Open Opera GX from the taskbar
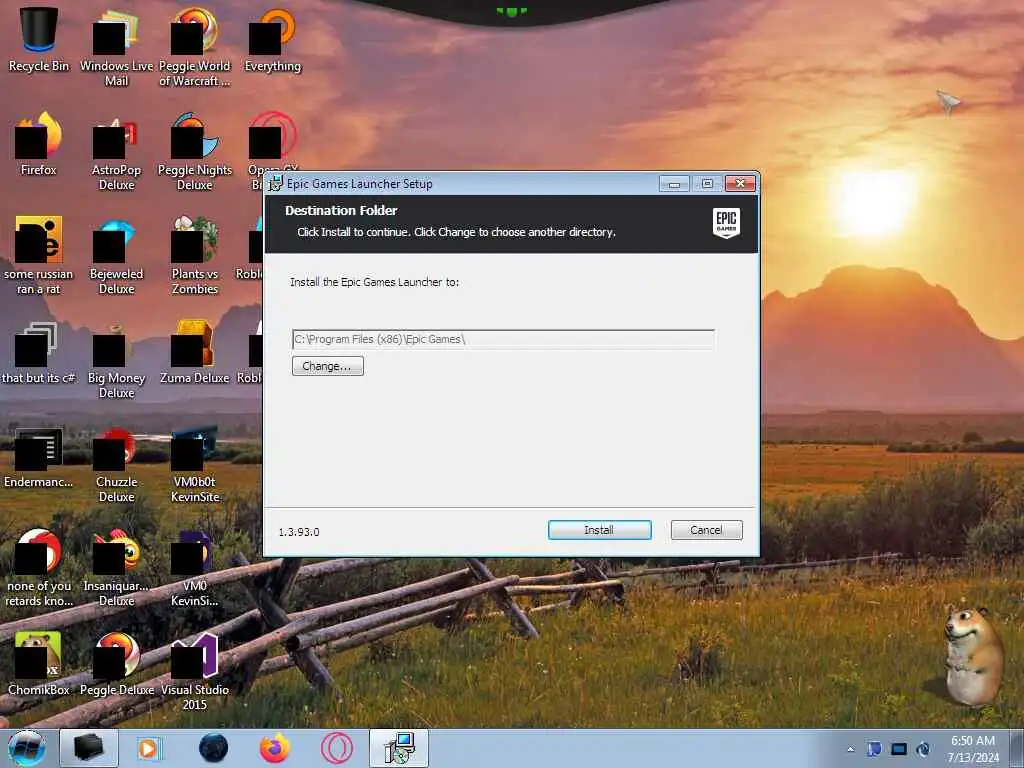This screenshot has width=1024, height=768. [337, 748]
